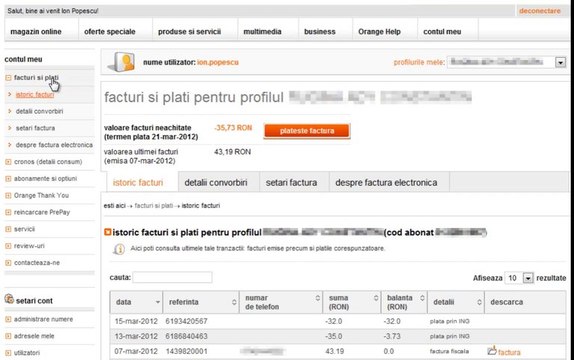Screen dimensions: 574x360
Task: Expand servicii sidebar section
Action: 8,229
